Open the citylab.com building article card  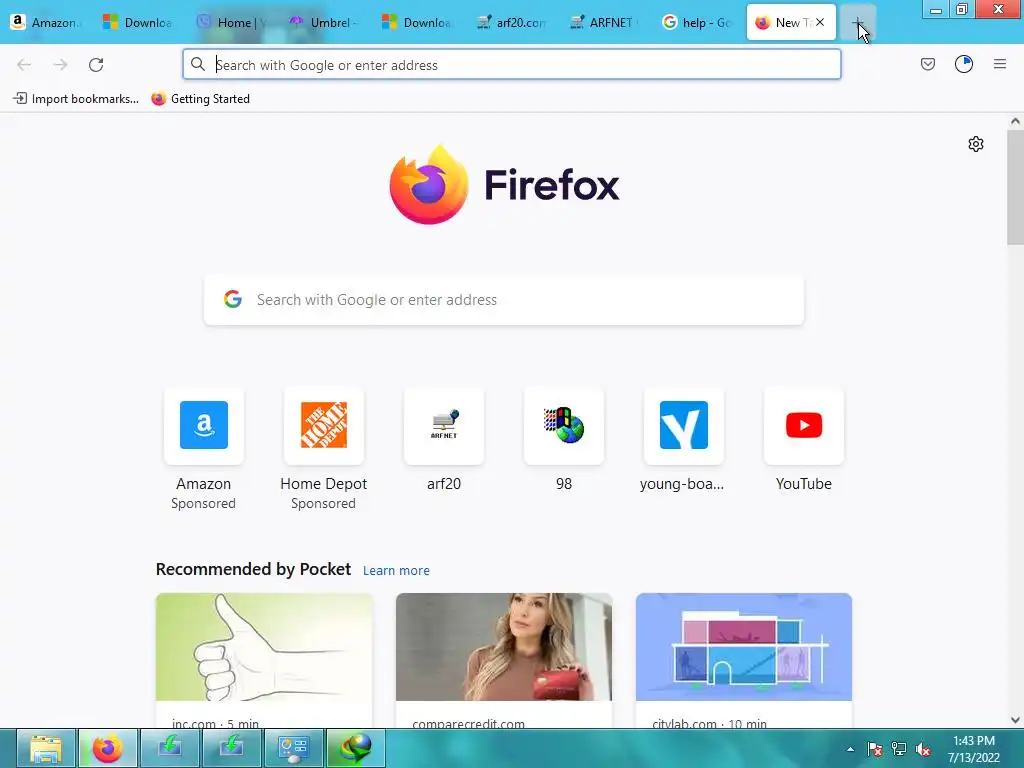click(x=744, y=660)
